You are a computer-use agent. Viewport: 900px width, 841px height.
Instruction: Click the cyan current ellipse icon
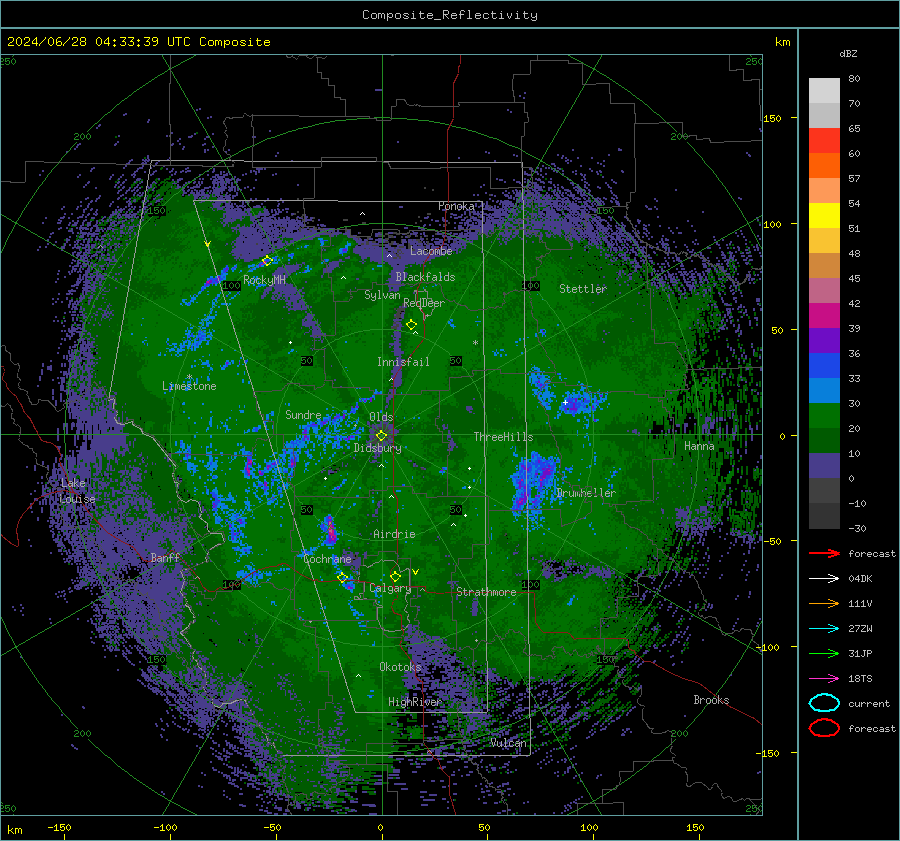point(824,703)
